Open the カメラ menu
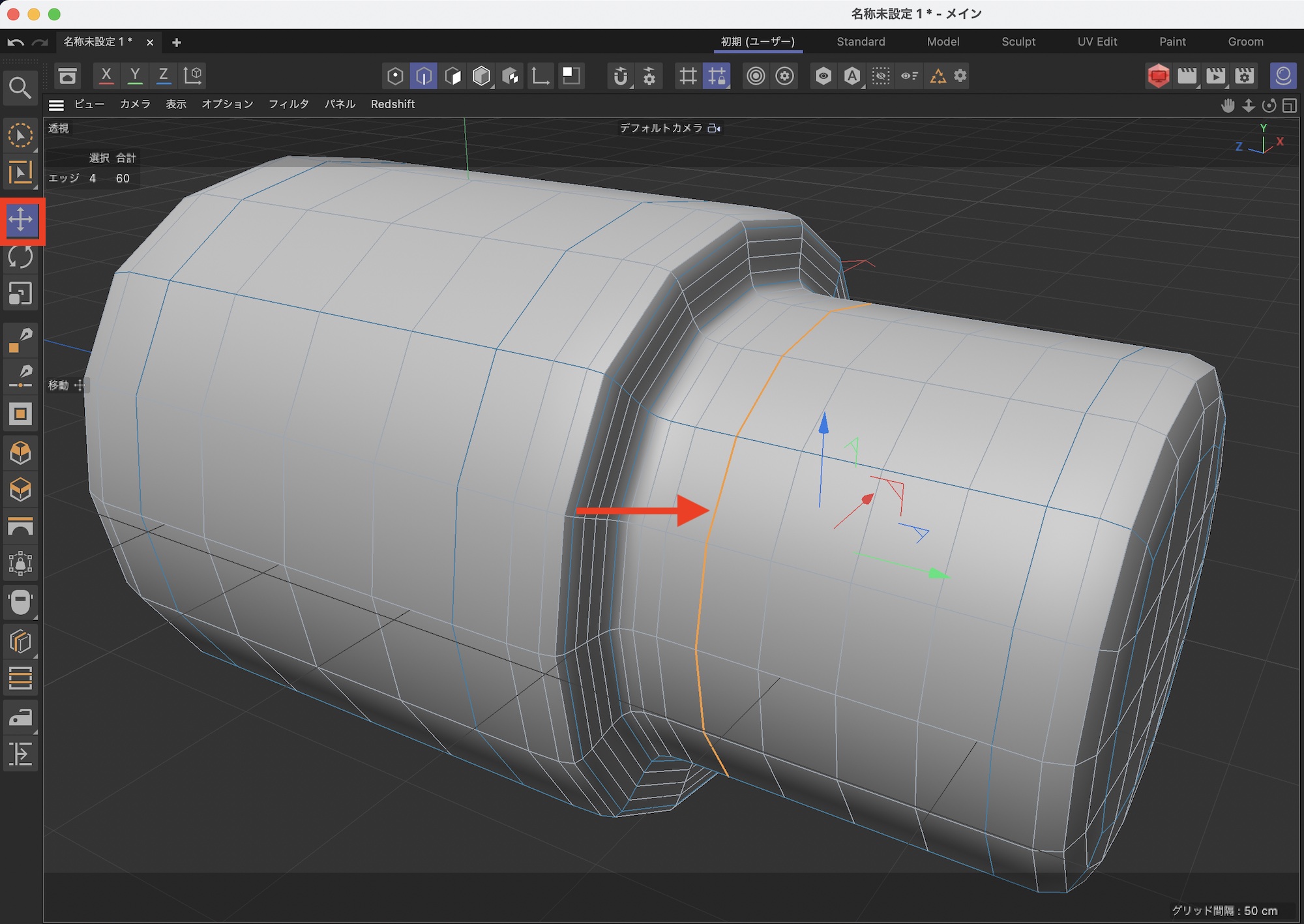Screen dimensions: 1304x924 click(135, 104)
